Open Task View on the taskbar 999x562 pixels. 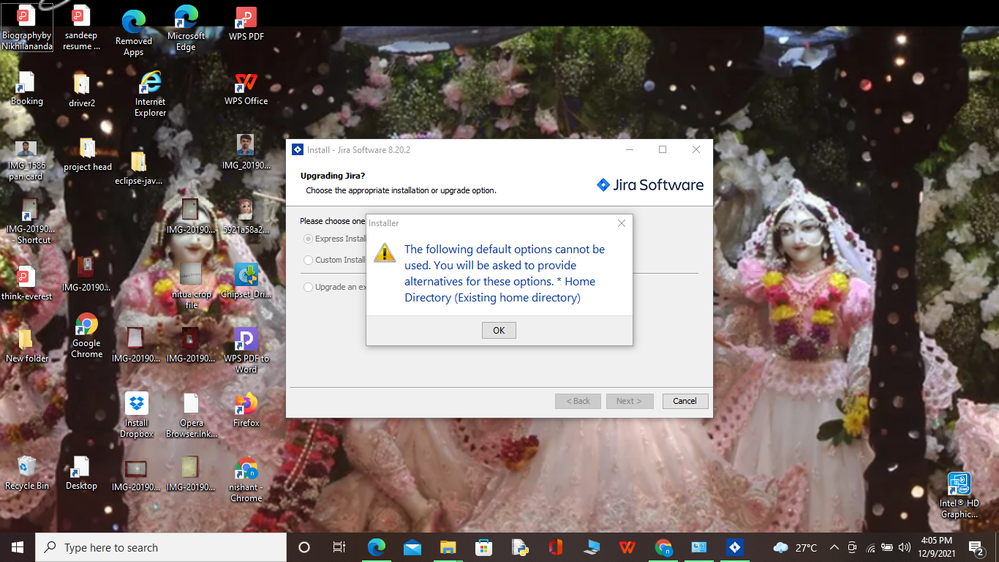point(339,547)
